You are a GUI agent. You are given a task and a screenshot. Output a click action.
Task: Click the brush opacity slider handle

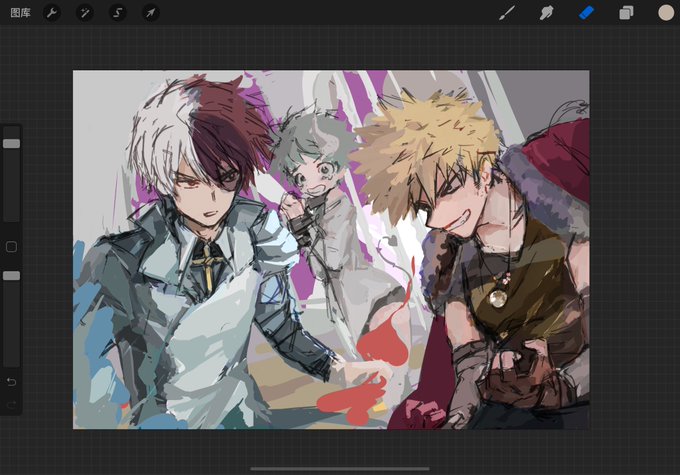click(x=12, y=275)
